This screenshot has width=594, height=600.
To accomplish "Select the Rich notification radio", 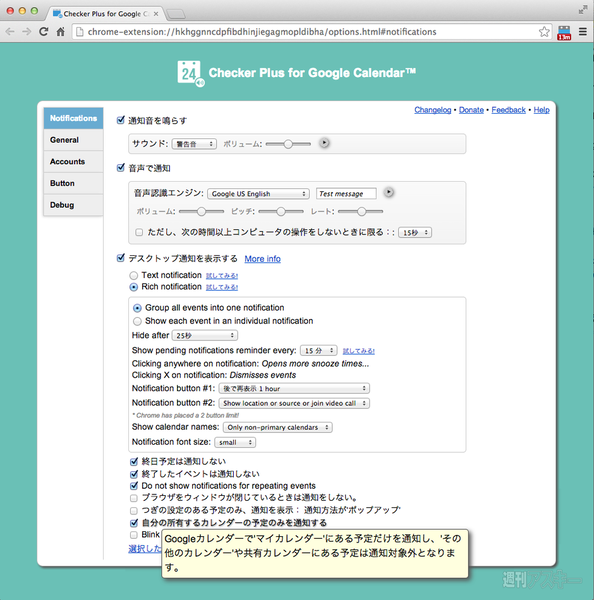I will (x=134, y=287).
